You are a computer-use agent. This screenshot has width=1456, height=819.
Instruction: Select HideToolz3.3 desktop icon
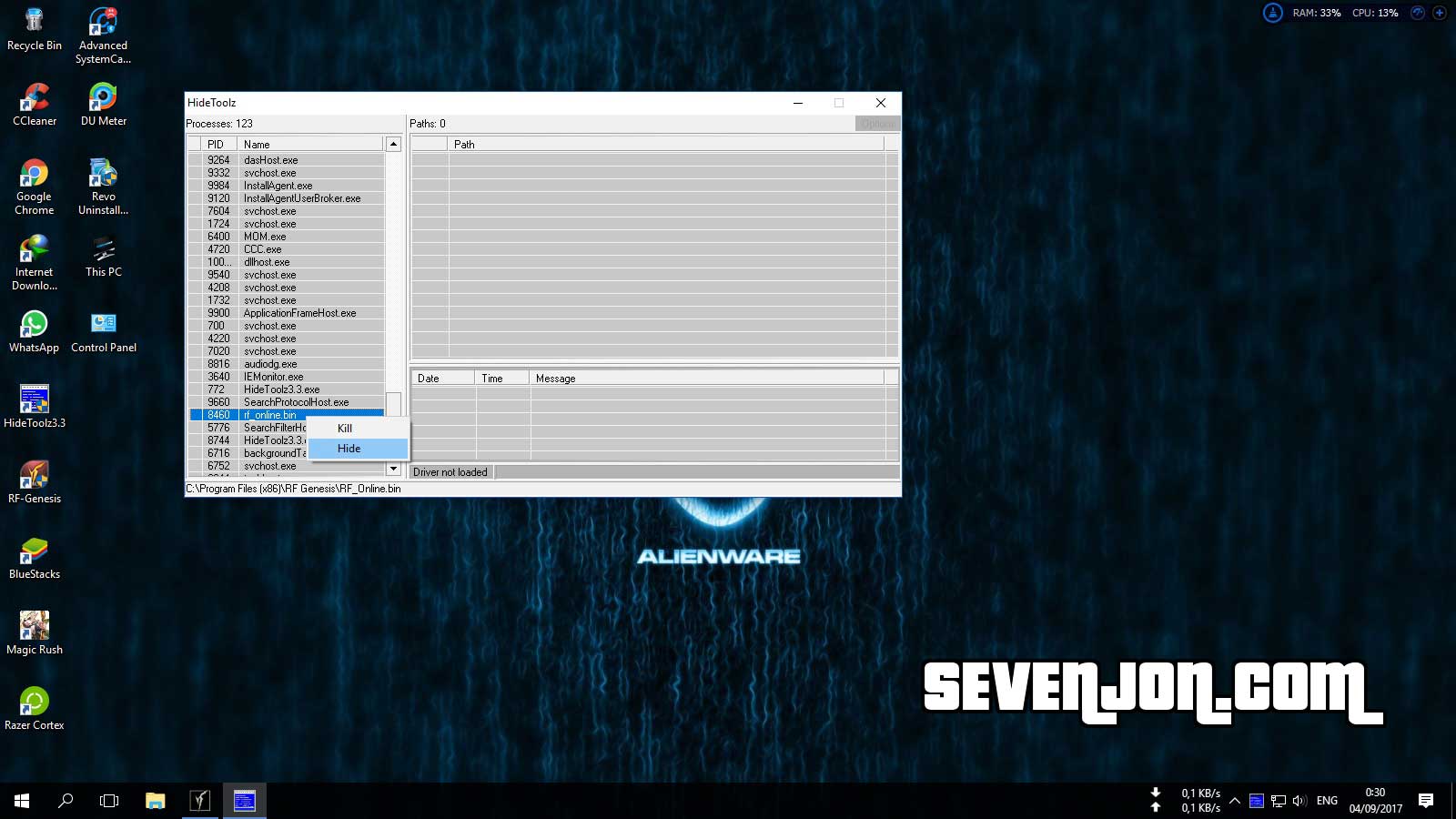tap(35, 407)
